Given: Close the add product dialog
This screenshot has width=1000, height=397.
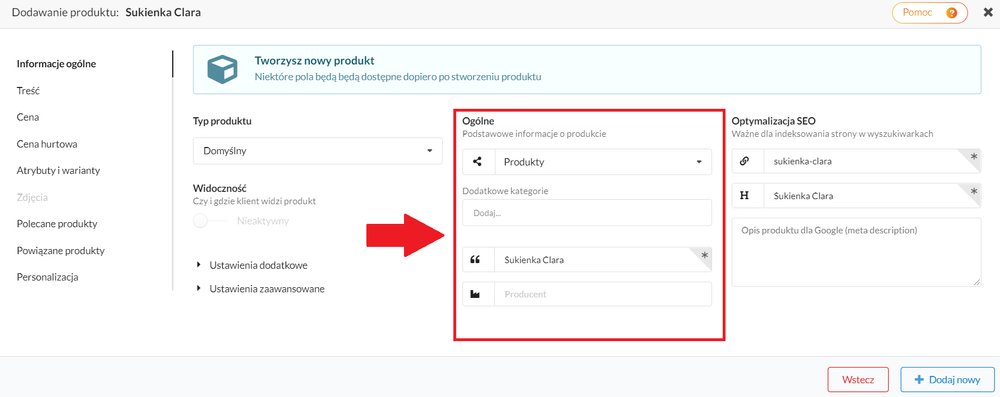Looking at the screenshot, I should (988, 12).
